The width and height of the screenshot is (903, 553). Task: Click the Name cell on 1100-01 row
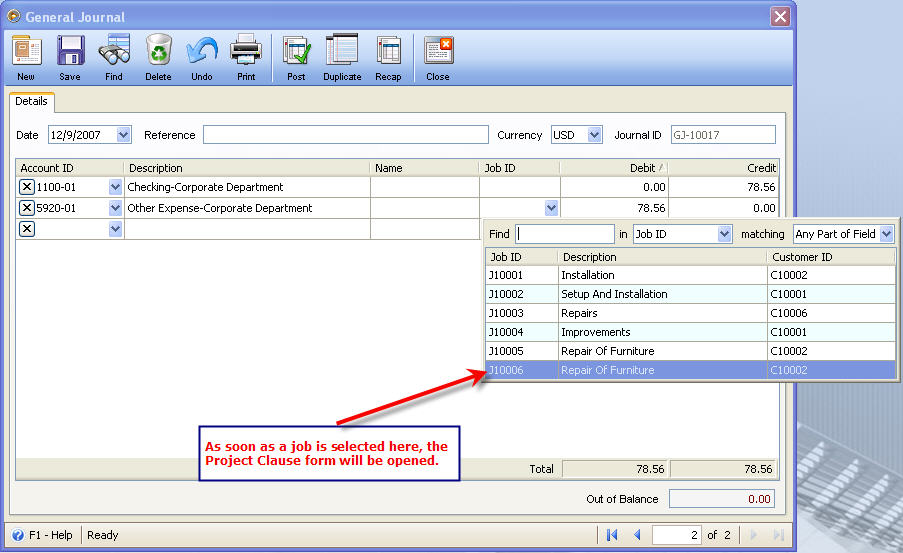point(425,187)
